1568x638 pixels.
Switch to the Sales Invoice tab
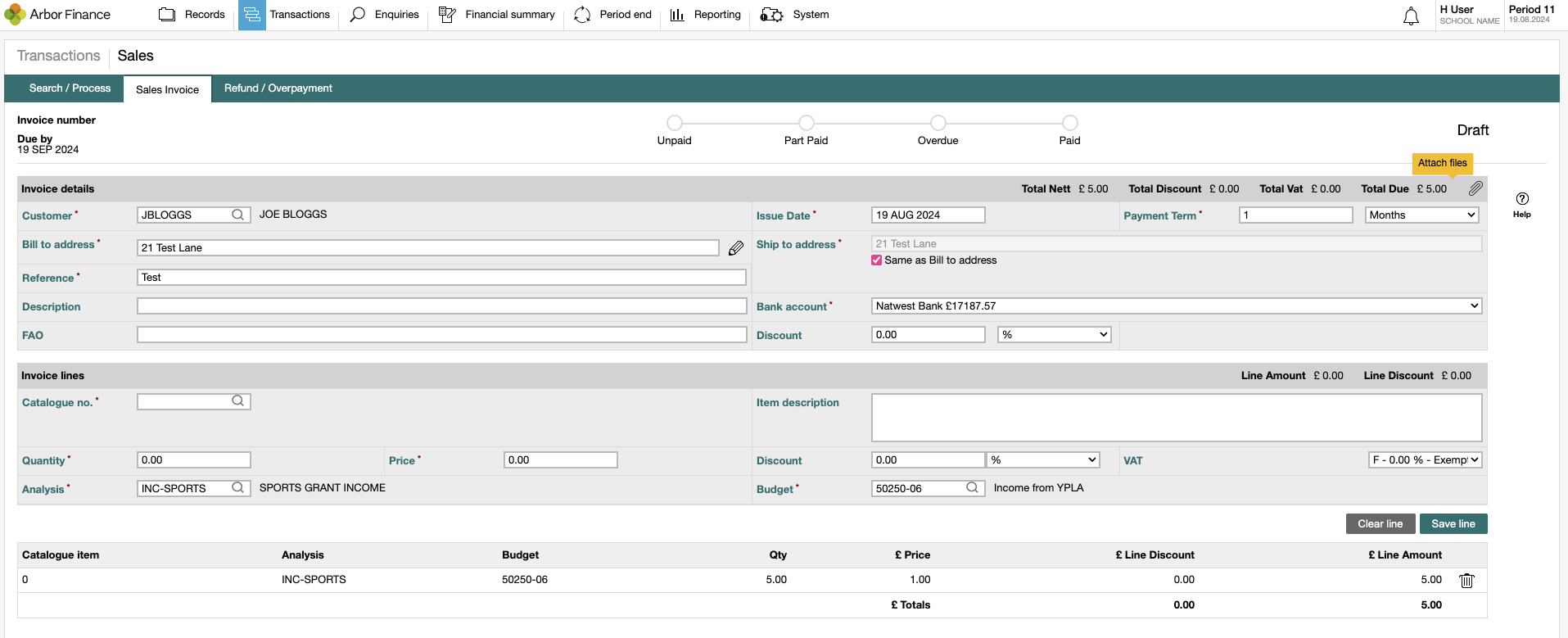point(167,89)
